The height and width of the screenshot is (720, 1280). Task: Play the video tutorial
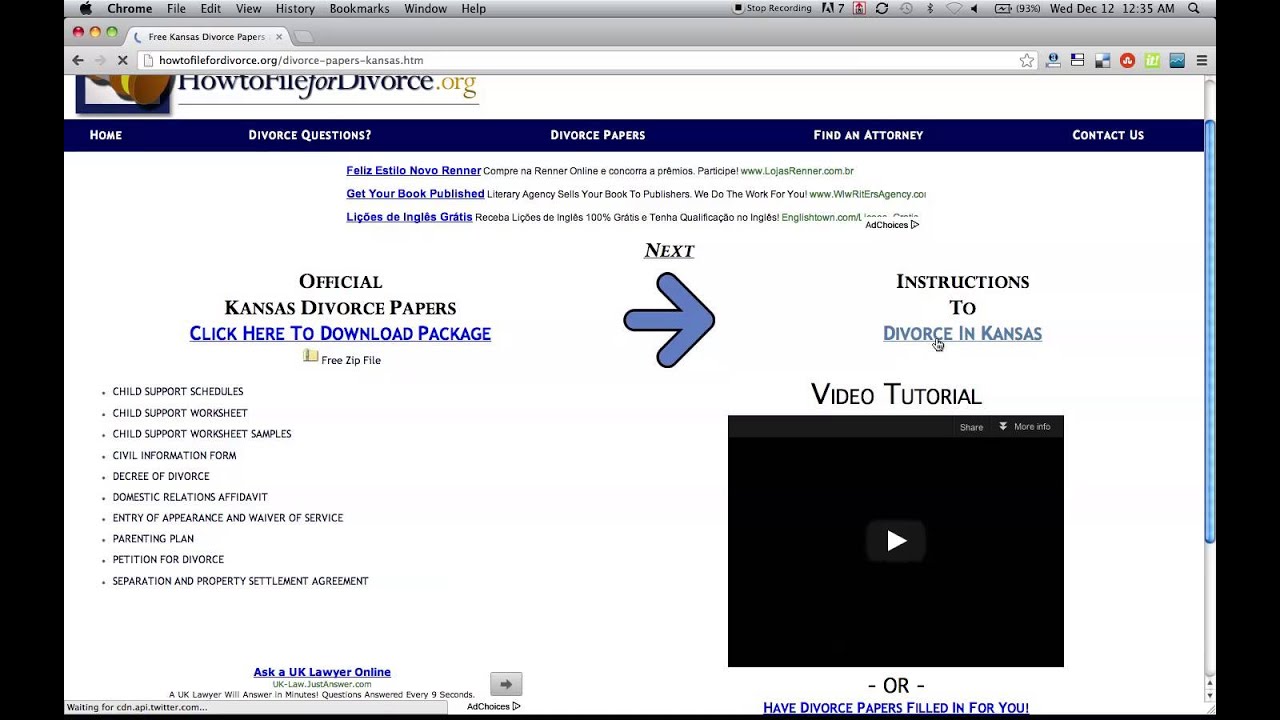[896, 541]
